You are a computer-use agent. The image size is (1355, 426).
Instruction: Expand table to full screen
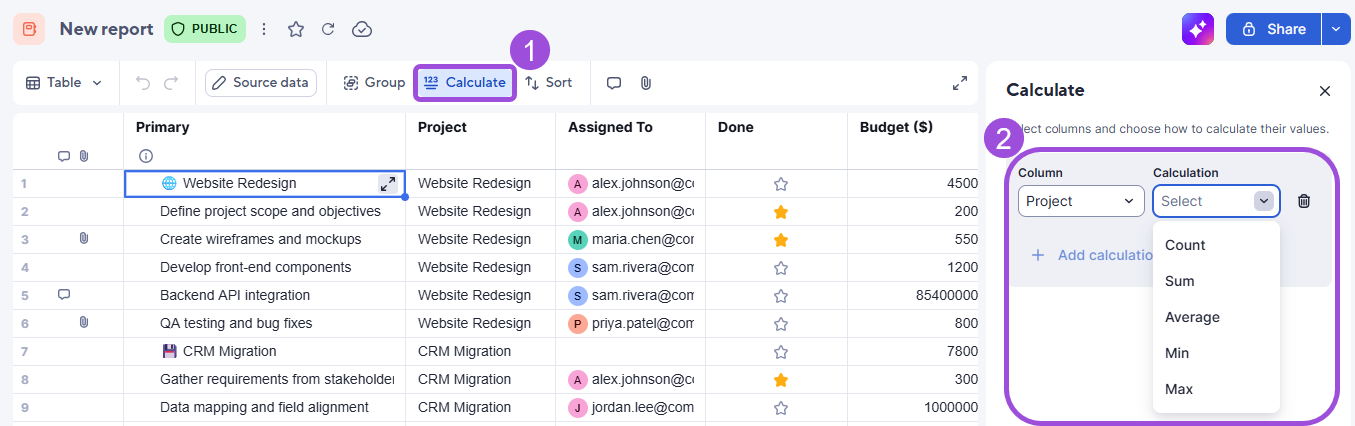pos(960,83)
